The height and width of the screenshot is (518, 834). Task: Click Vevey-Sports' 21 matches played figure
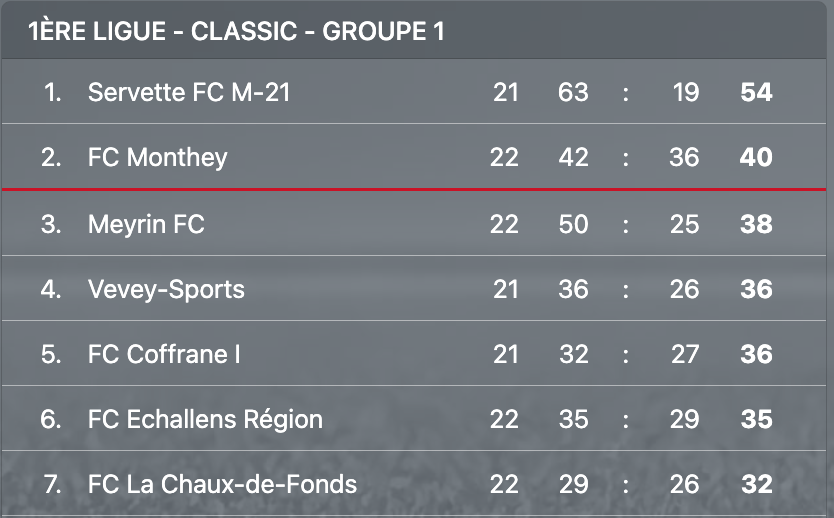coord(505,289)
